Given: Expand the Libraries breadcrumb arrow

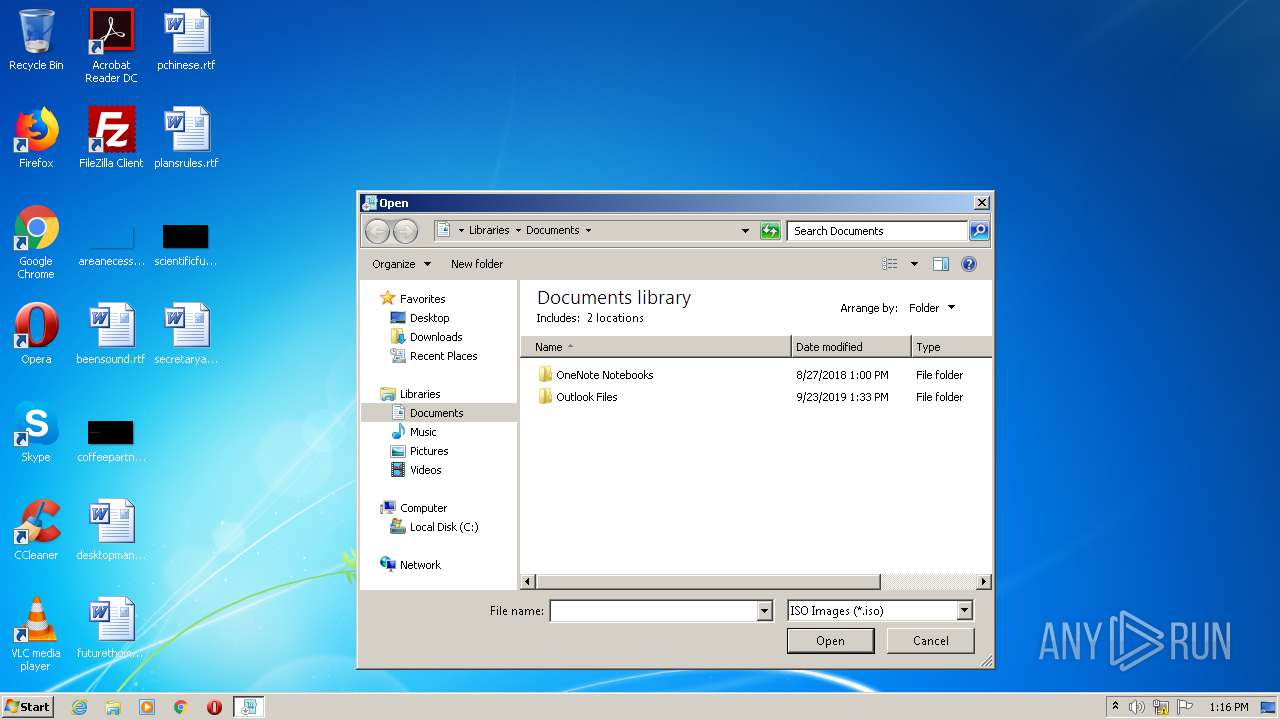Looking at the screenshot, I should 518,230.
